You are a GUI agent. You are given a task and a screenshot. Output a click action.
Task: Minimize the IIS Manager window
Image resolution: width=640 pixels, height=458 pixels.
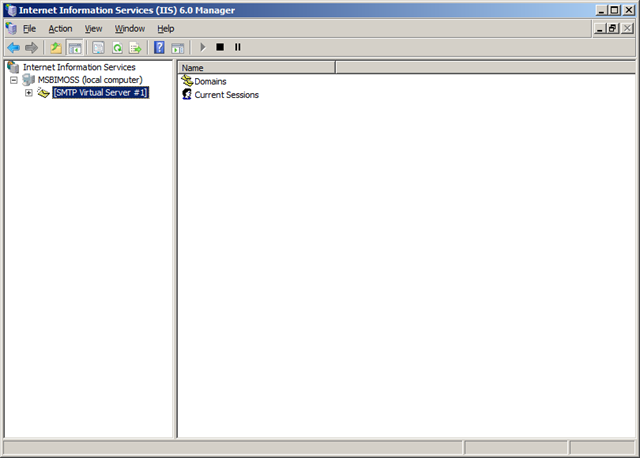pyautogui.click(x=601, y=10)
